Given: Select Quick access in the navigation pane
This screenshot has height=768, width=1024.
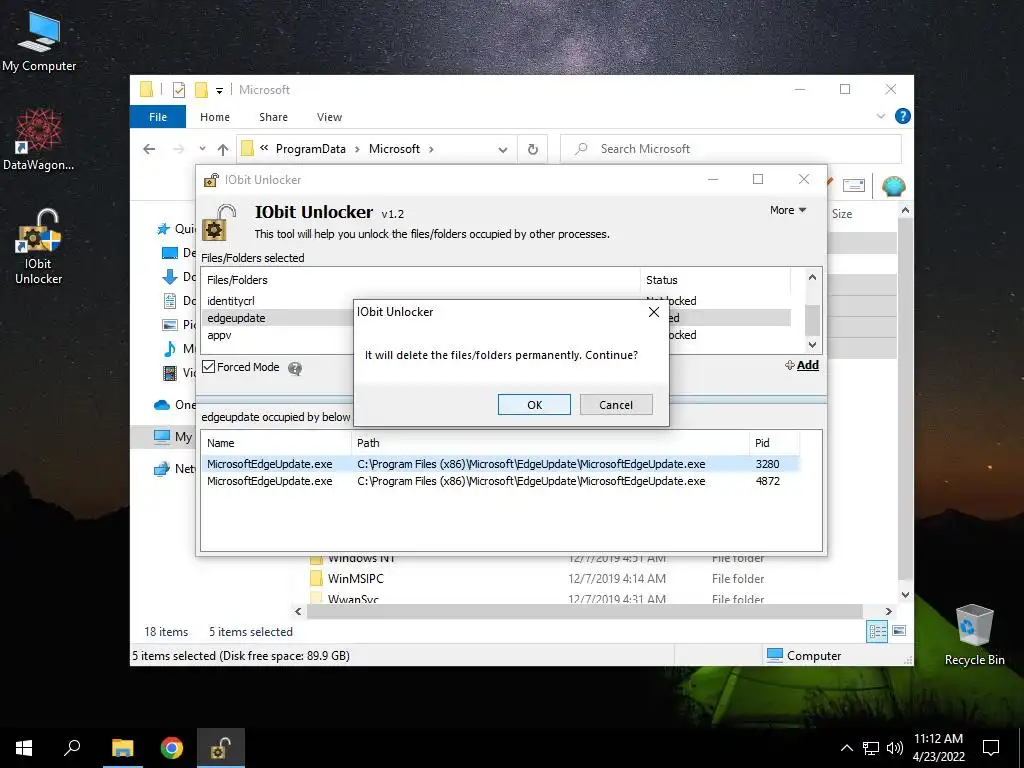Looking at the screenshot, I should tap(176, 229).
